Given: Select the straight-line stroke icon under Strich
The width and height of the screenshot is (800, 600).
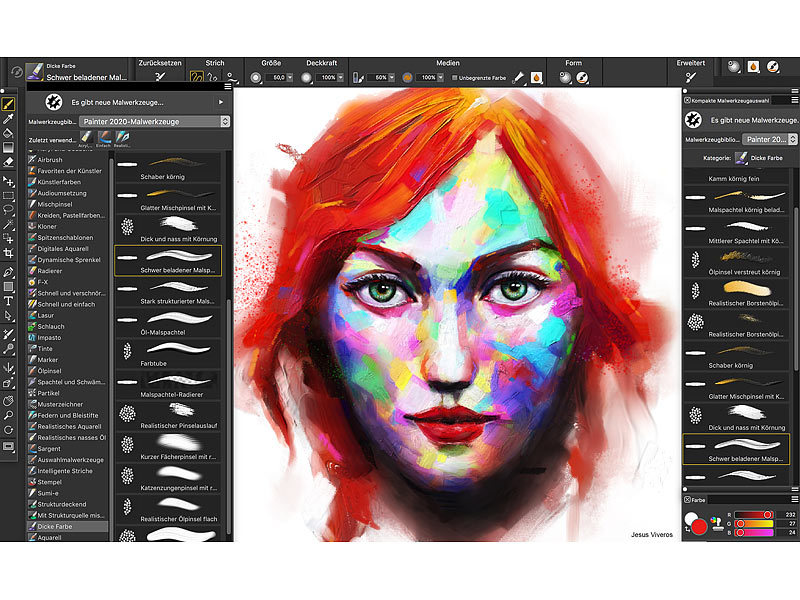Looking at the screenshot, I should (x=213, y=77).
